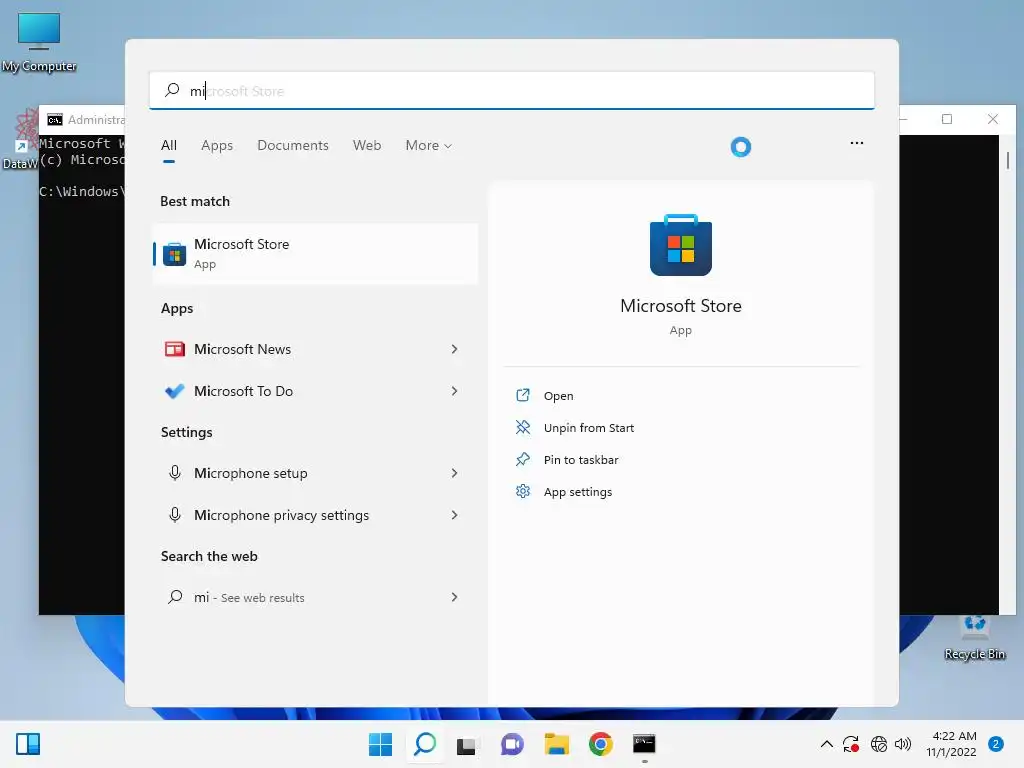
Task: Click the Search magnifier on taskbar
Action: [x=424, y=744]
